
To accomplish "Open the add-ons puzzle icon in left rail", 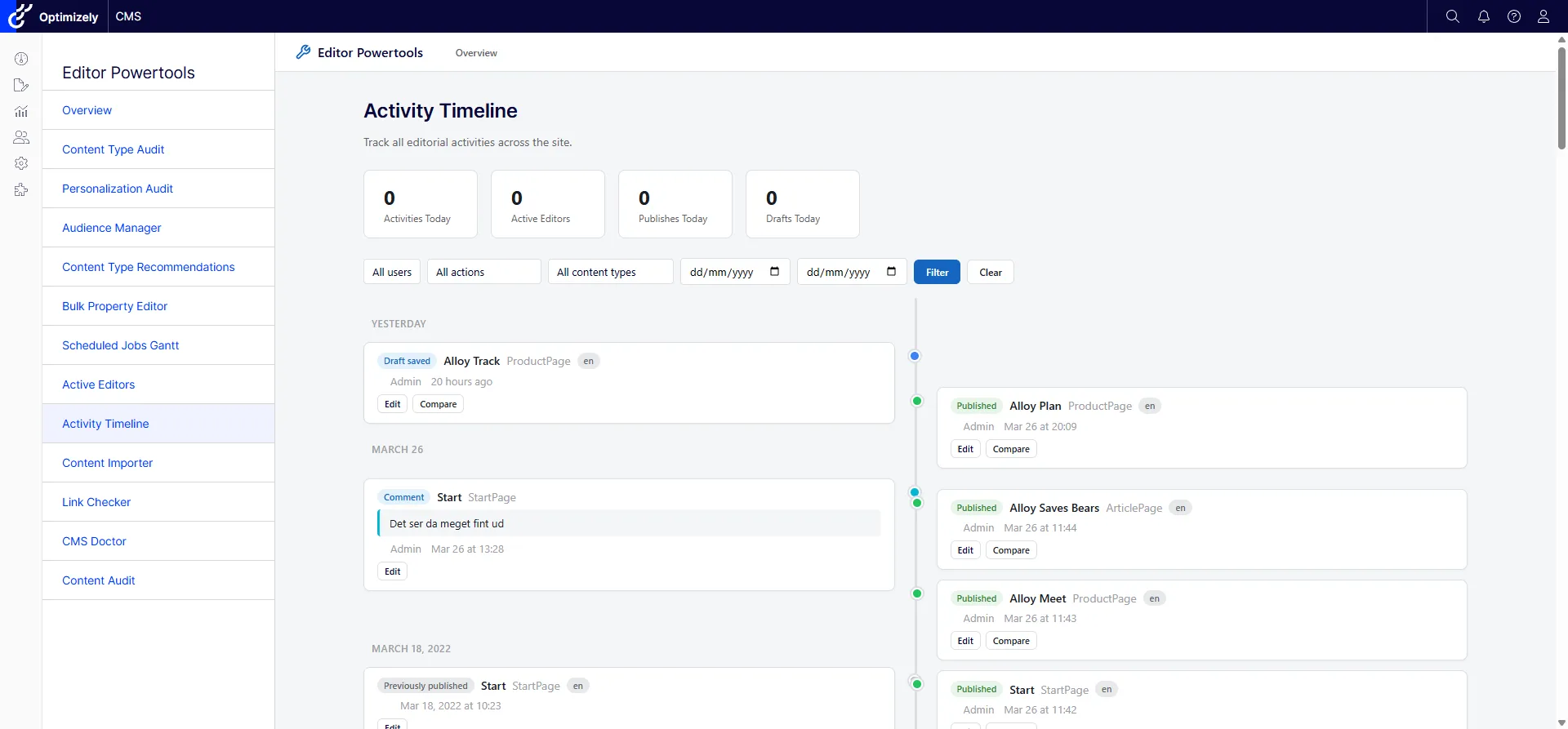I will pyautogui.click(x=21, y=189).
